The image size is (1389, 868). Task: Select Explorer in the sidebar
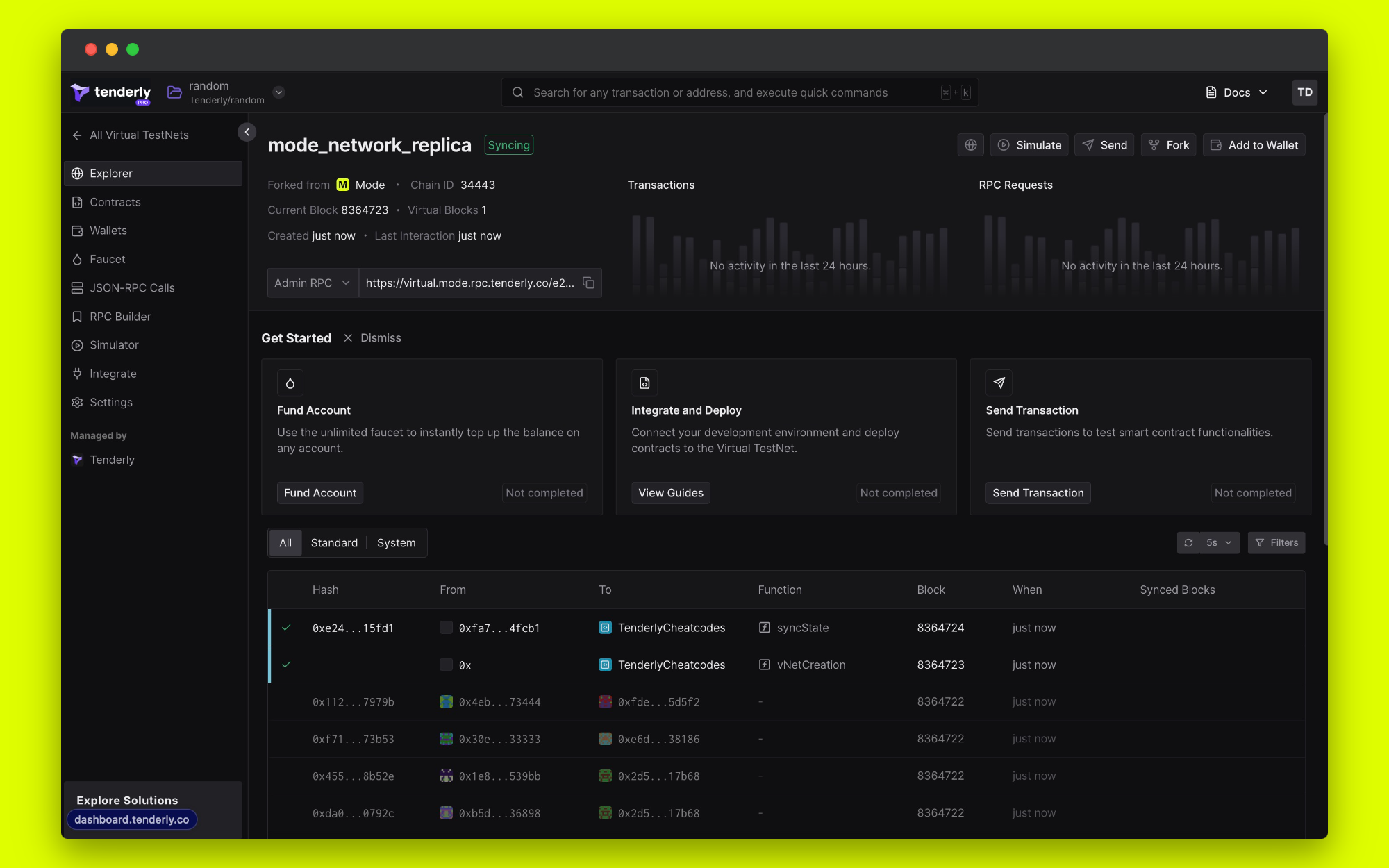click(x=111, y=174)
